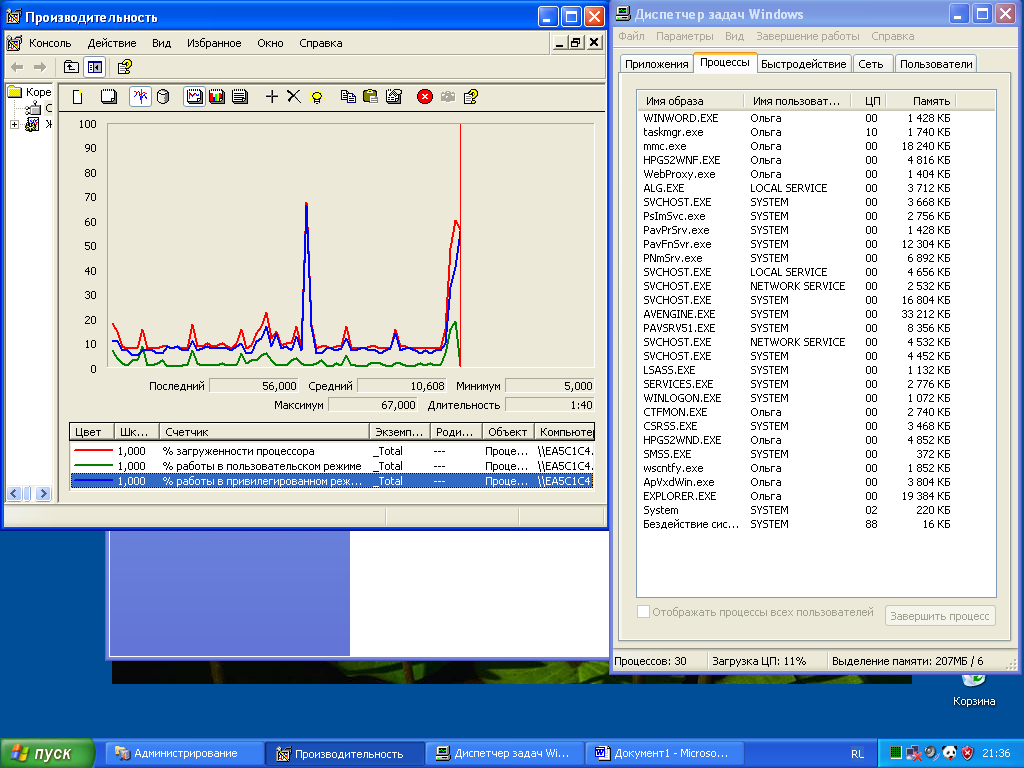Copy properties using the toolbar icon
The width and height of the screenshot is (1024, 768).
click(x=348, y=96)
